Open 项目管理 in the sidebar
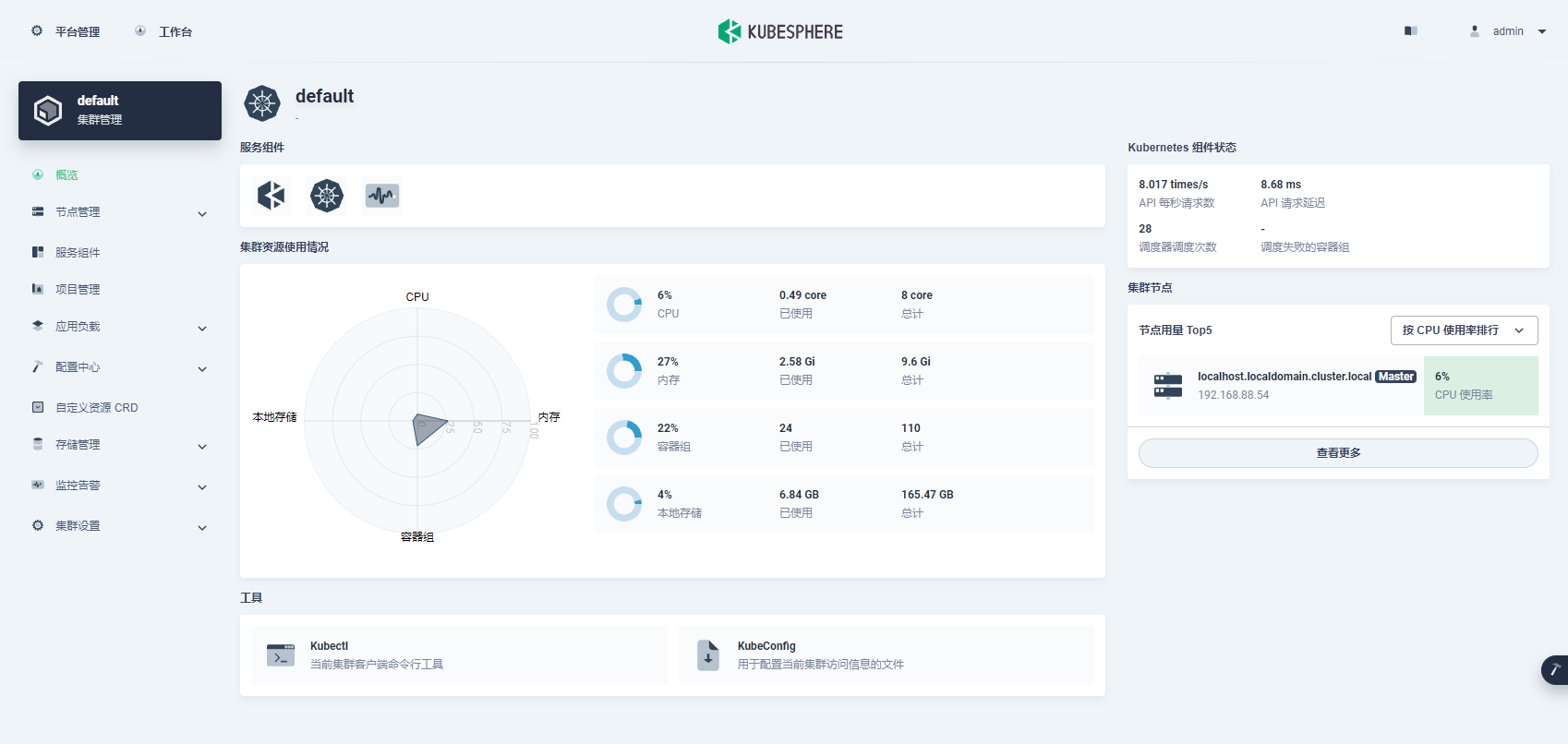Screen dimensions: 1568x744 point(78,290)
